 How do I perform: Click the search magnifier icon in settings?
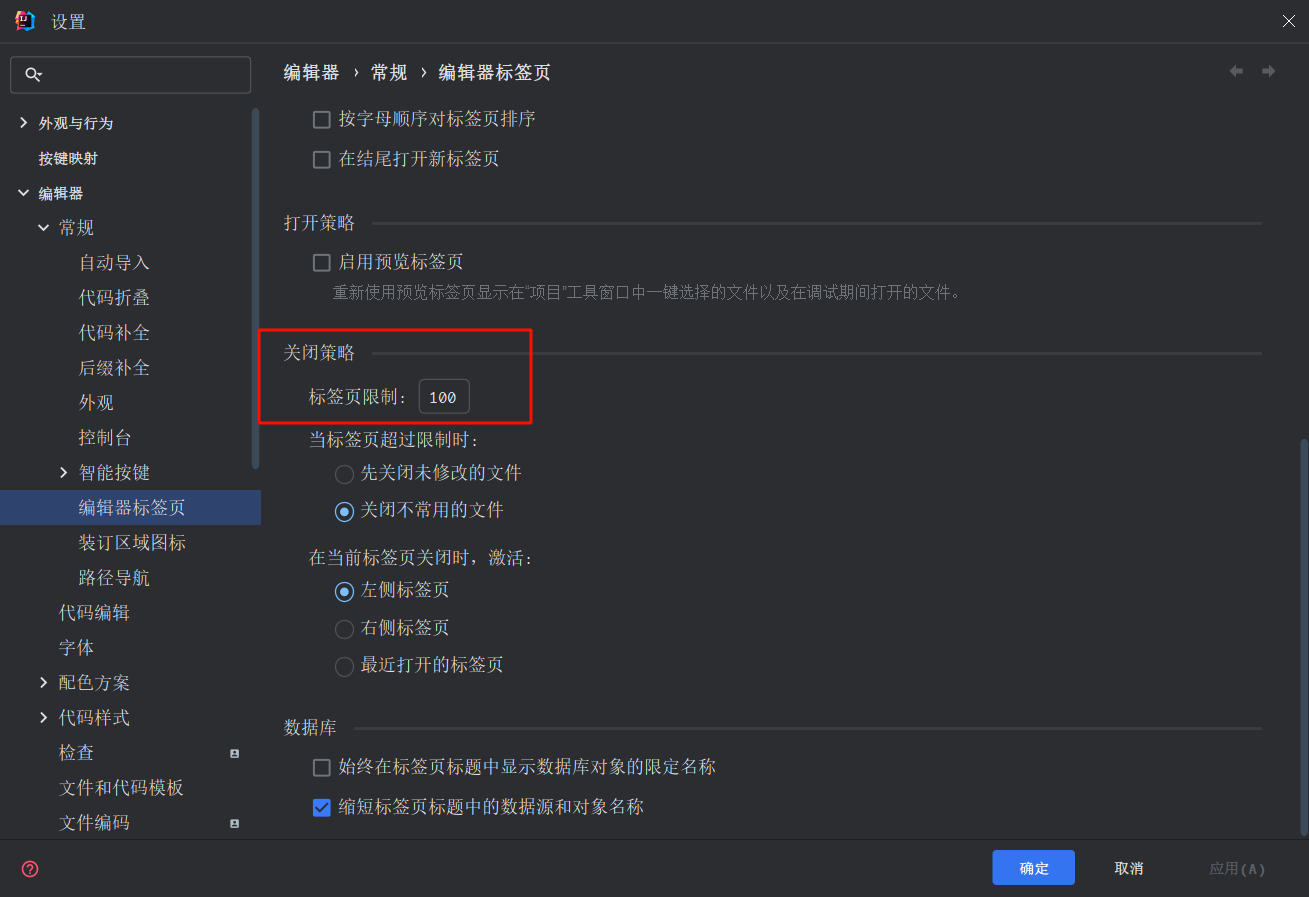coord(33,74)
